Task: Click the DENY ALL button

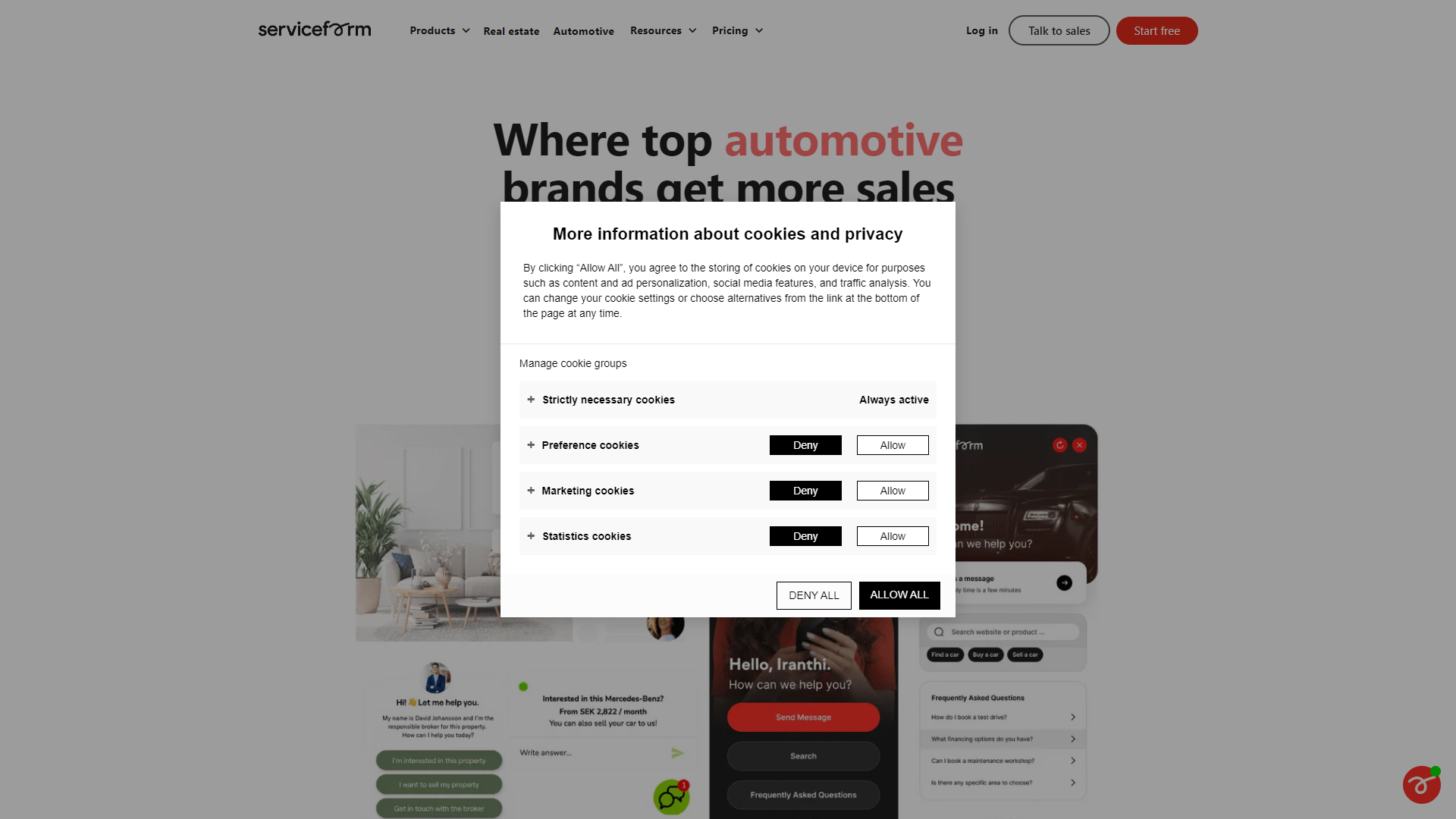Action: [813, 595]
